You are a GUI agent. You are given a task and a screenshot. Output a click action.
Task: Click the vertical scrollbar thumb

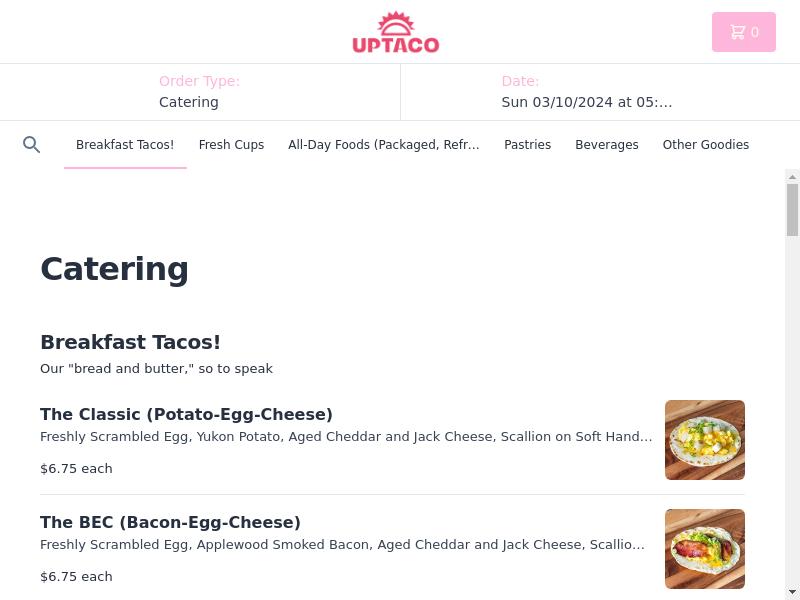(x=792, y=210)
